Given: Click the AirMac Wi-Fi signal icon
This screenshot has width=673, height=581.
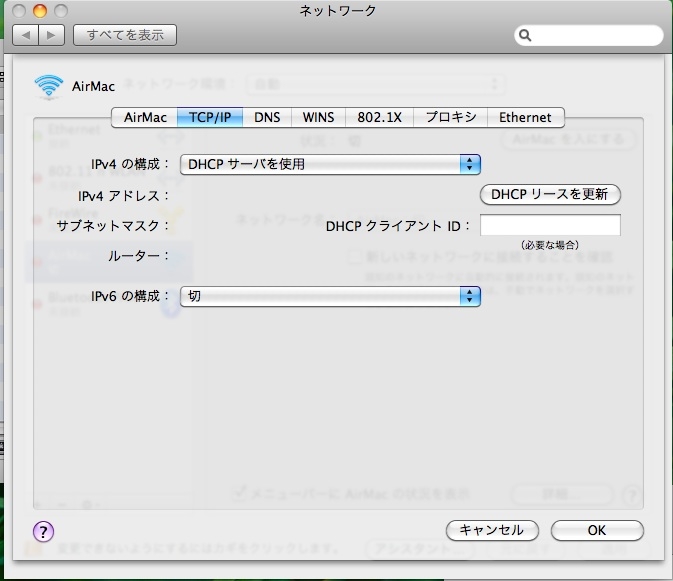Looking at the screenshot, I should (48, 86).
